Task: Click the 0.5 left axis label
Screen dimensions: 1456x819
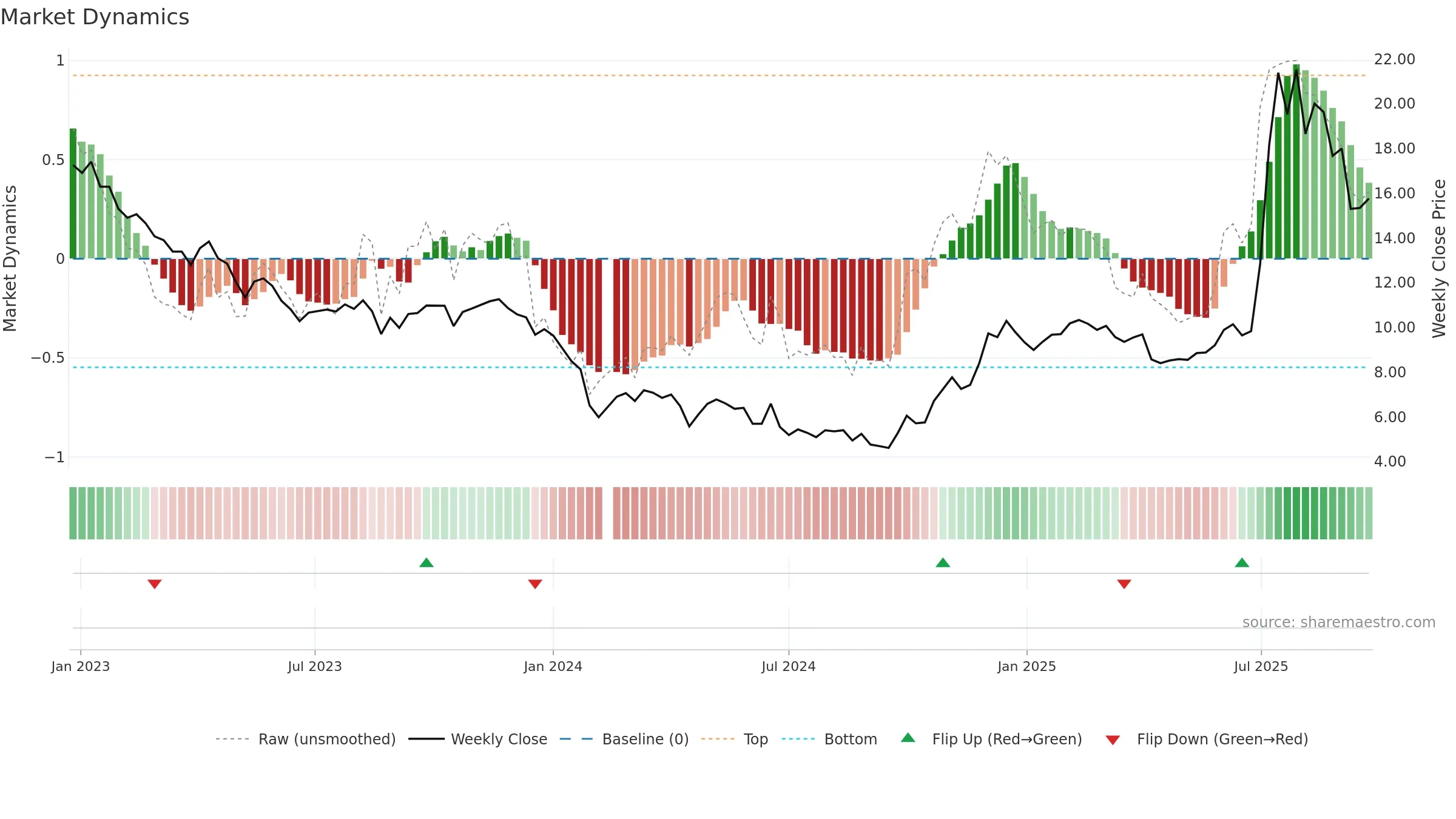Action: (x=53, y=160)
